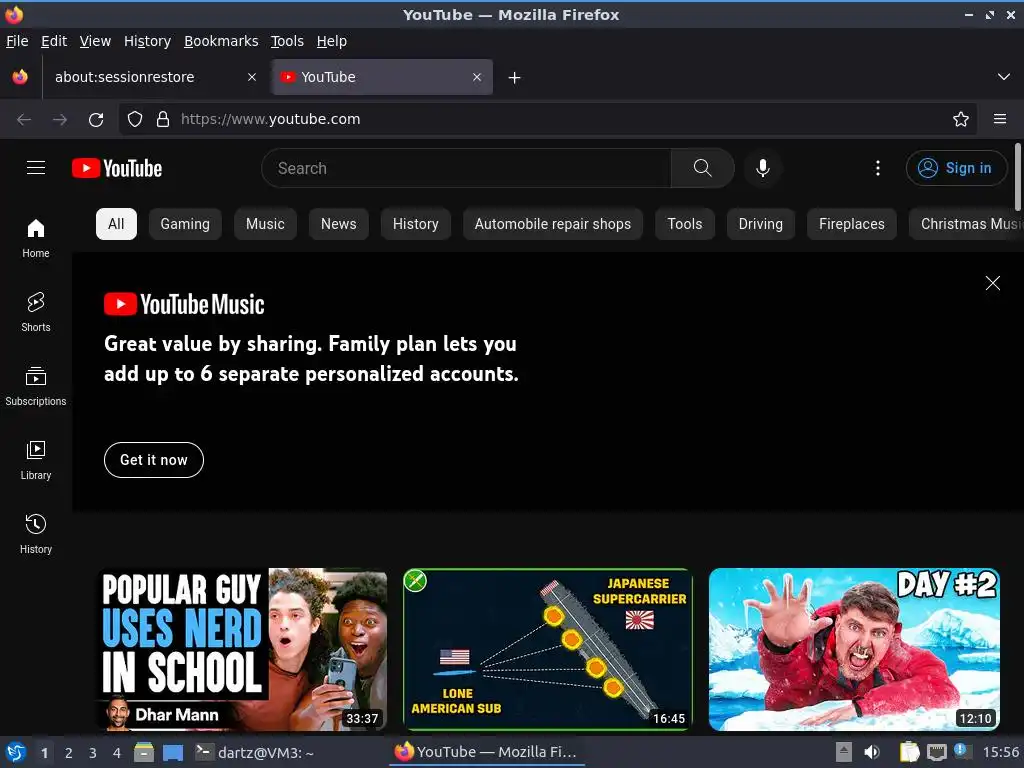This screenshot has height=768, width=1024.
Task: Open the Bookmarks menu
Action: (221, 41)
